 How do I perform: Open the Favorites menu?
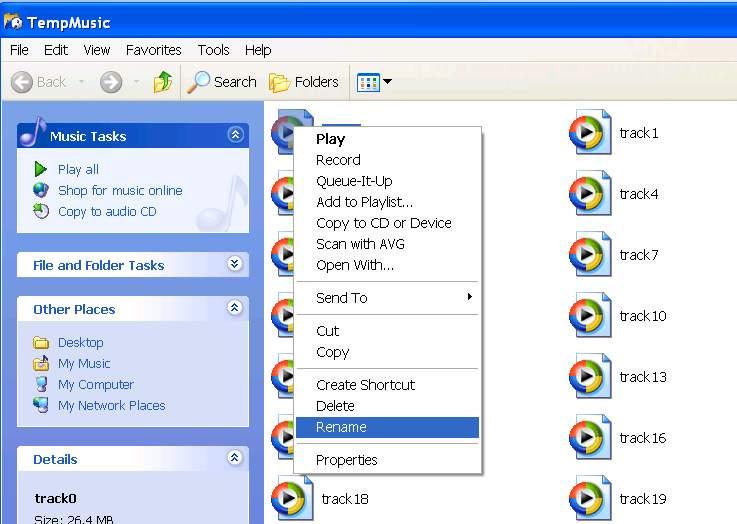click(x=153, y=50)
